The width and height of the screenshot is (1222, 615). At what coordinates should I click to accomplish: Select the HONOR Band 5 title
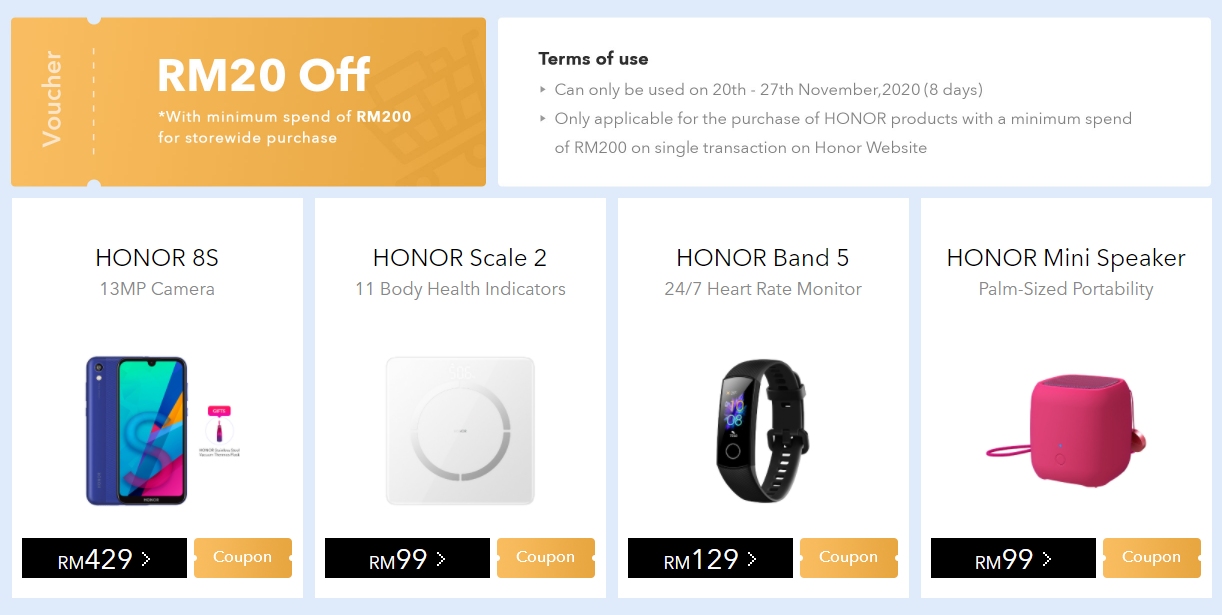pos(763,258)
